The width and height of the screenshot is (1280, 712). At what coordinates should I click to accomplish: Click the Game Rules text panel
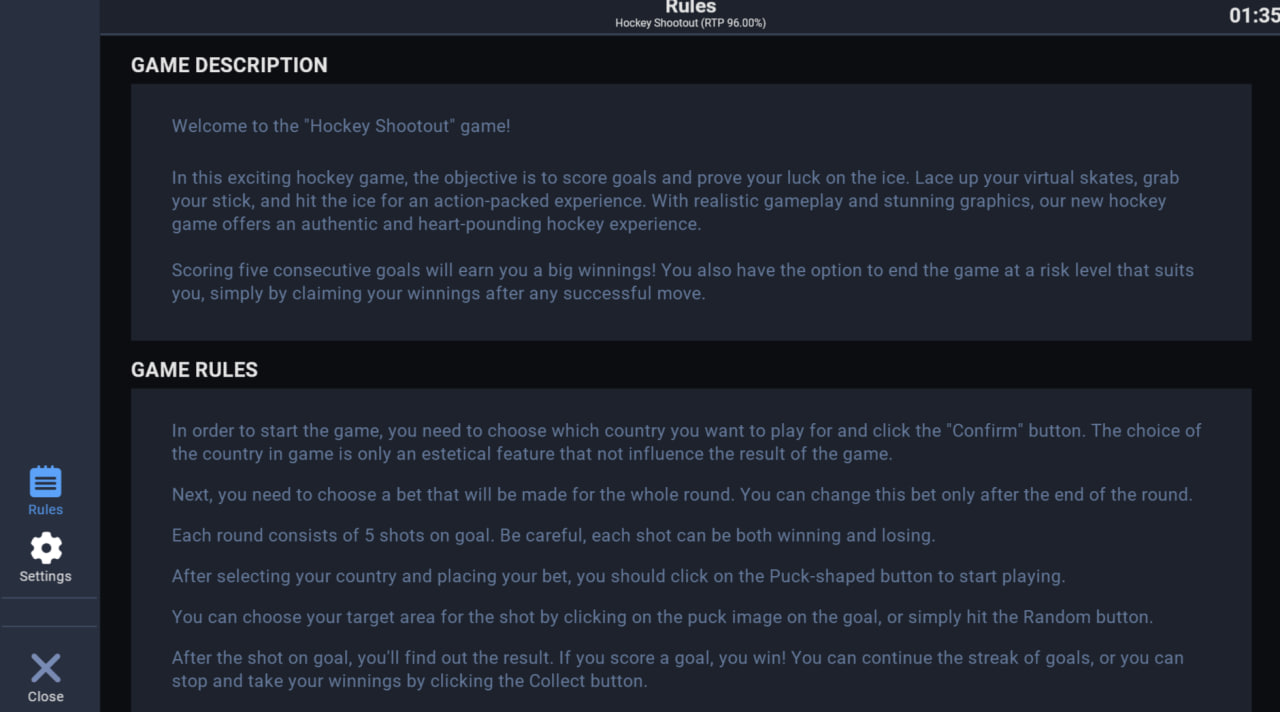690,550
